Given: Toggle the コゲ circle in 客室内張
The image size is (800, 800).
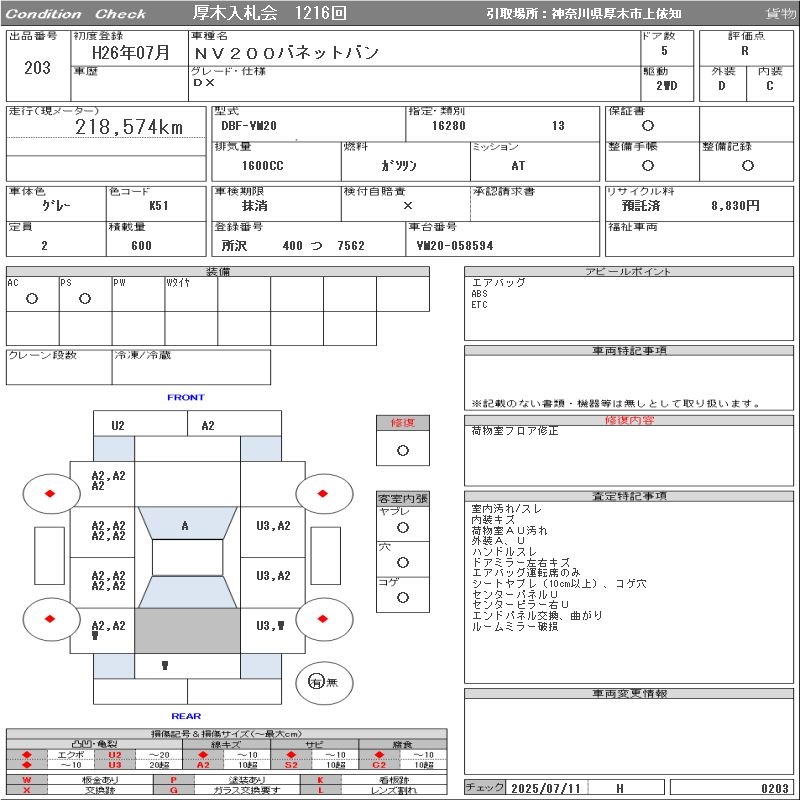Looking at the screenshot, I should click(403, 597).
